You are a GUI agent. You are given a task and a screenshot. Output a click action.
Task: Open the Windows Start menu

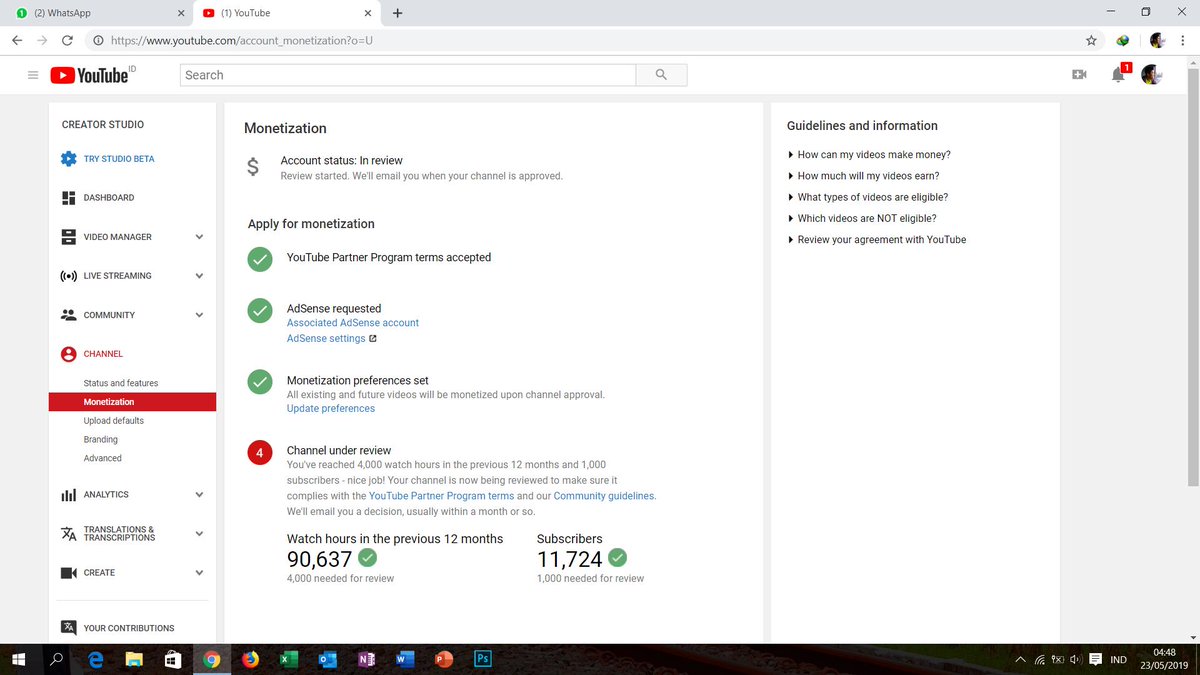tap(18, 659)
